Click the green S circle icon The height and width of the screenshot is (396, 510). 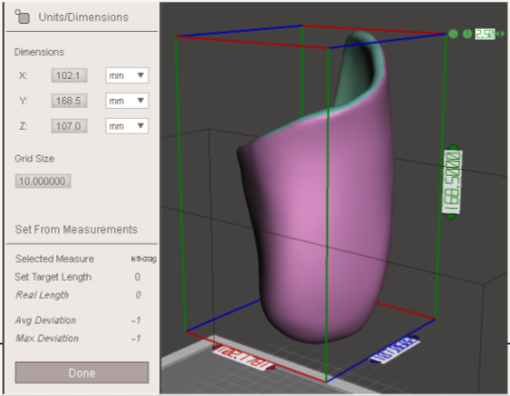453,34
